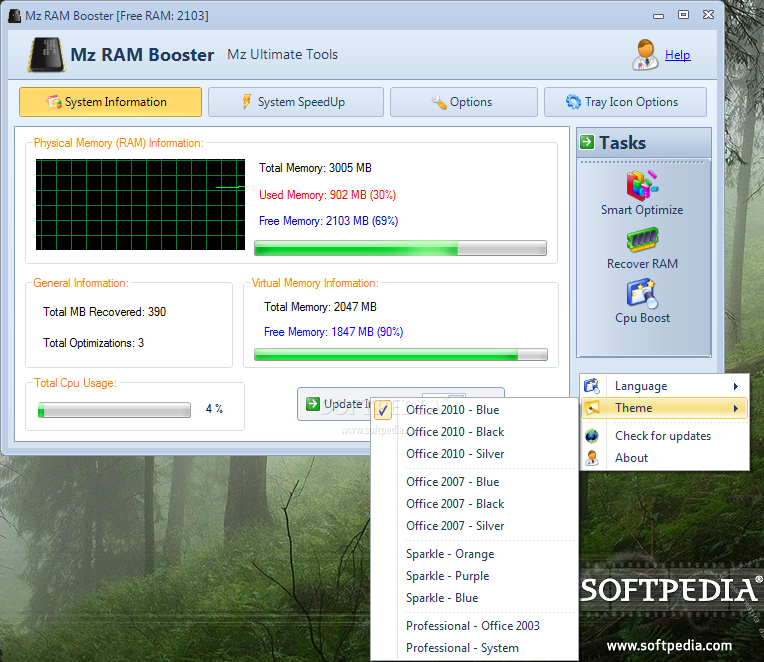The width and height of the screenshot is (764, 662).
Task: Click the Recover RAM label
Action: tap(642, 264)
